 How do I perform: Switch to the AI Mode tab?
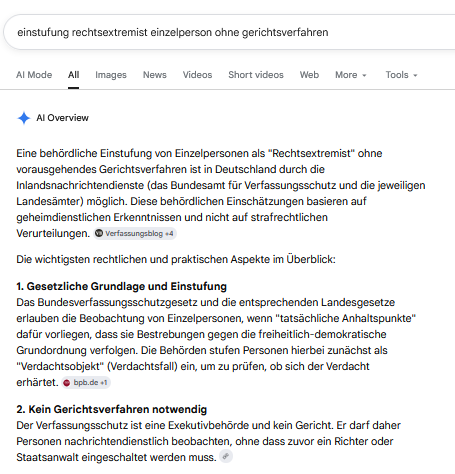pyautogui.click(x=34, y=75)
